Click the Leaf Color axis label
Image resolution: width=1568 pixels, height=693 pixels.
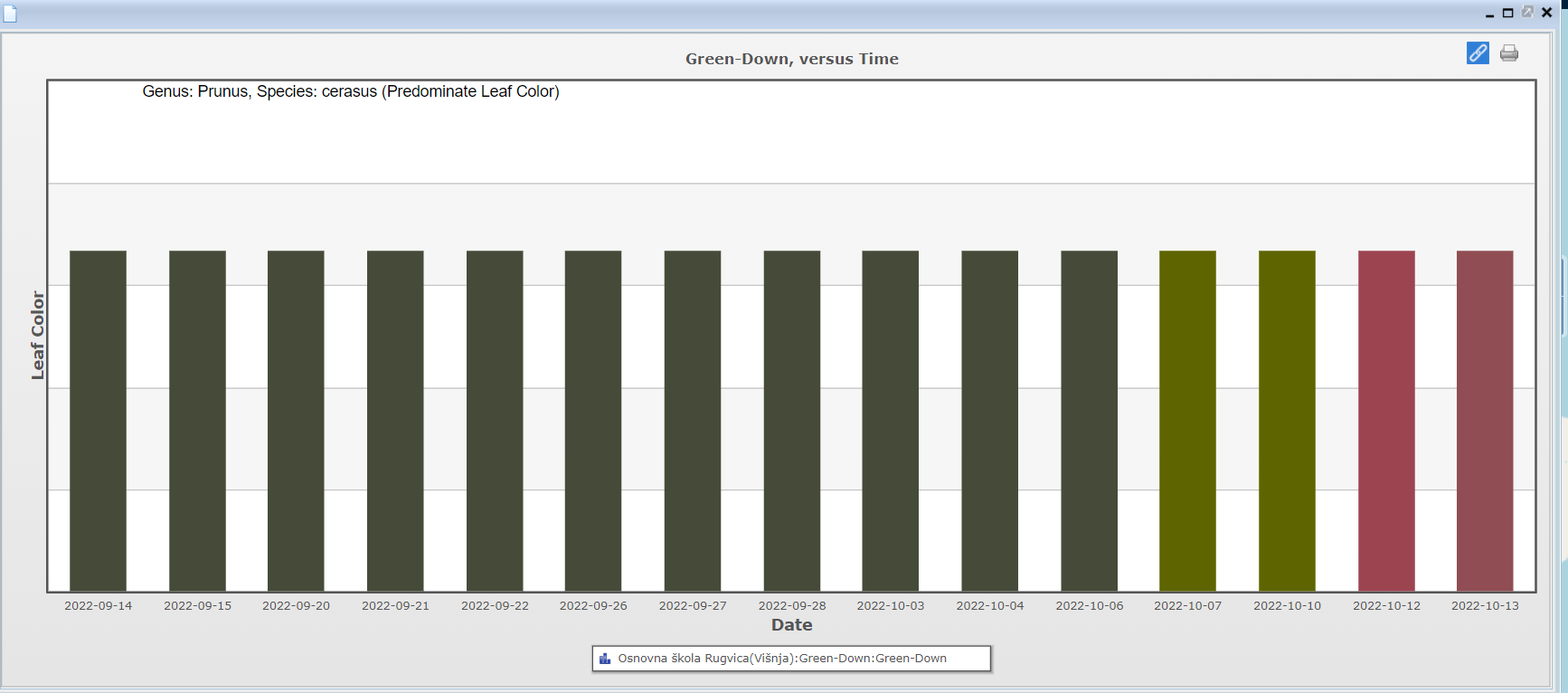tap(37, 335)
